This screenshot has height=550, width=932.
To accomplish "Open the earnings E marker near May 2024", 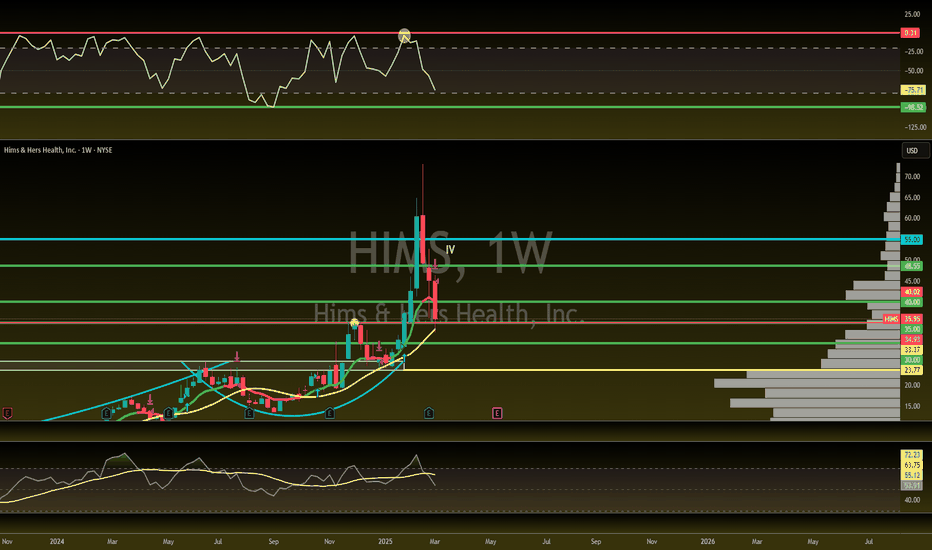I will click(169, 413).
